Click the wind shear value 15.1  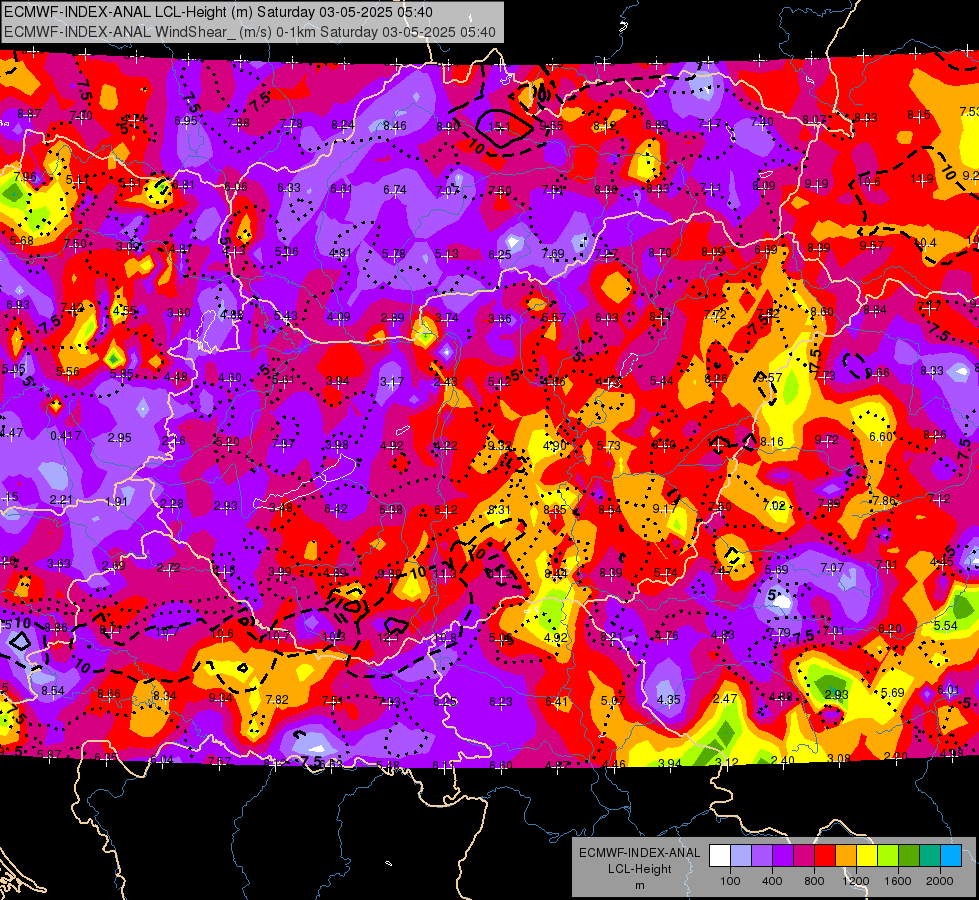[499, 127]
